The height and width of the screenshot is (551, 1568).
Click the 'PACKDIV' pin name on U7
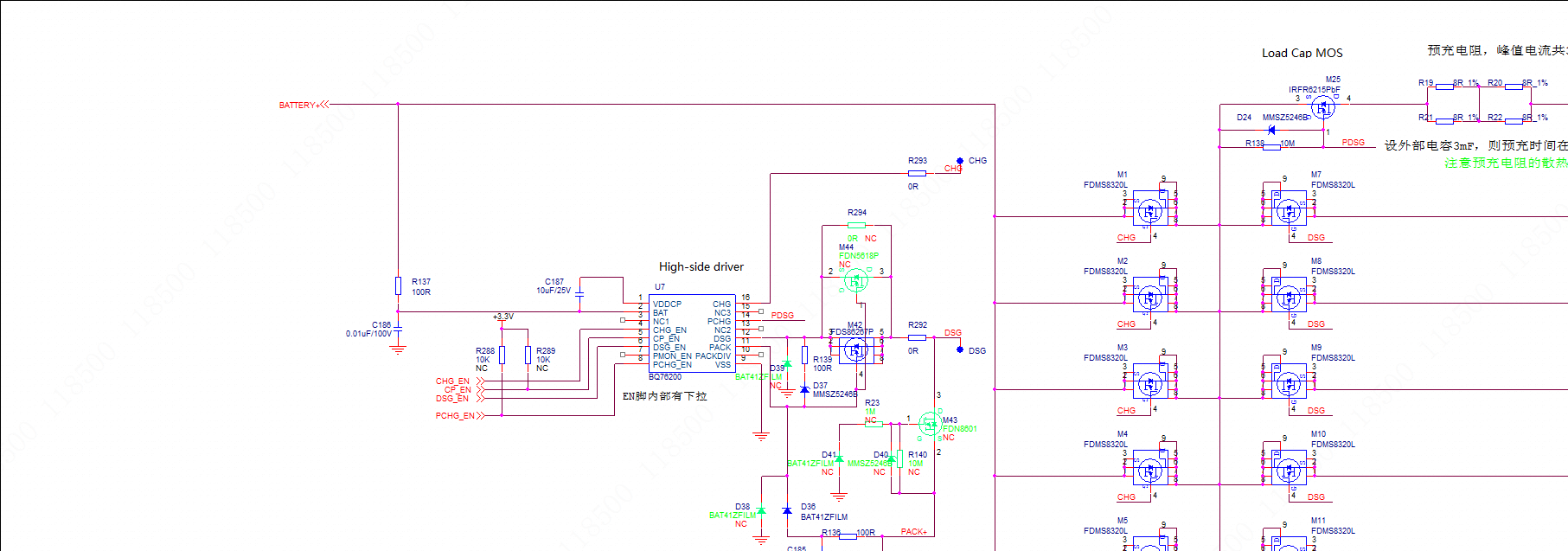click(x=714, y=356)
